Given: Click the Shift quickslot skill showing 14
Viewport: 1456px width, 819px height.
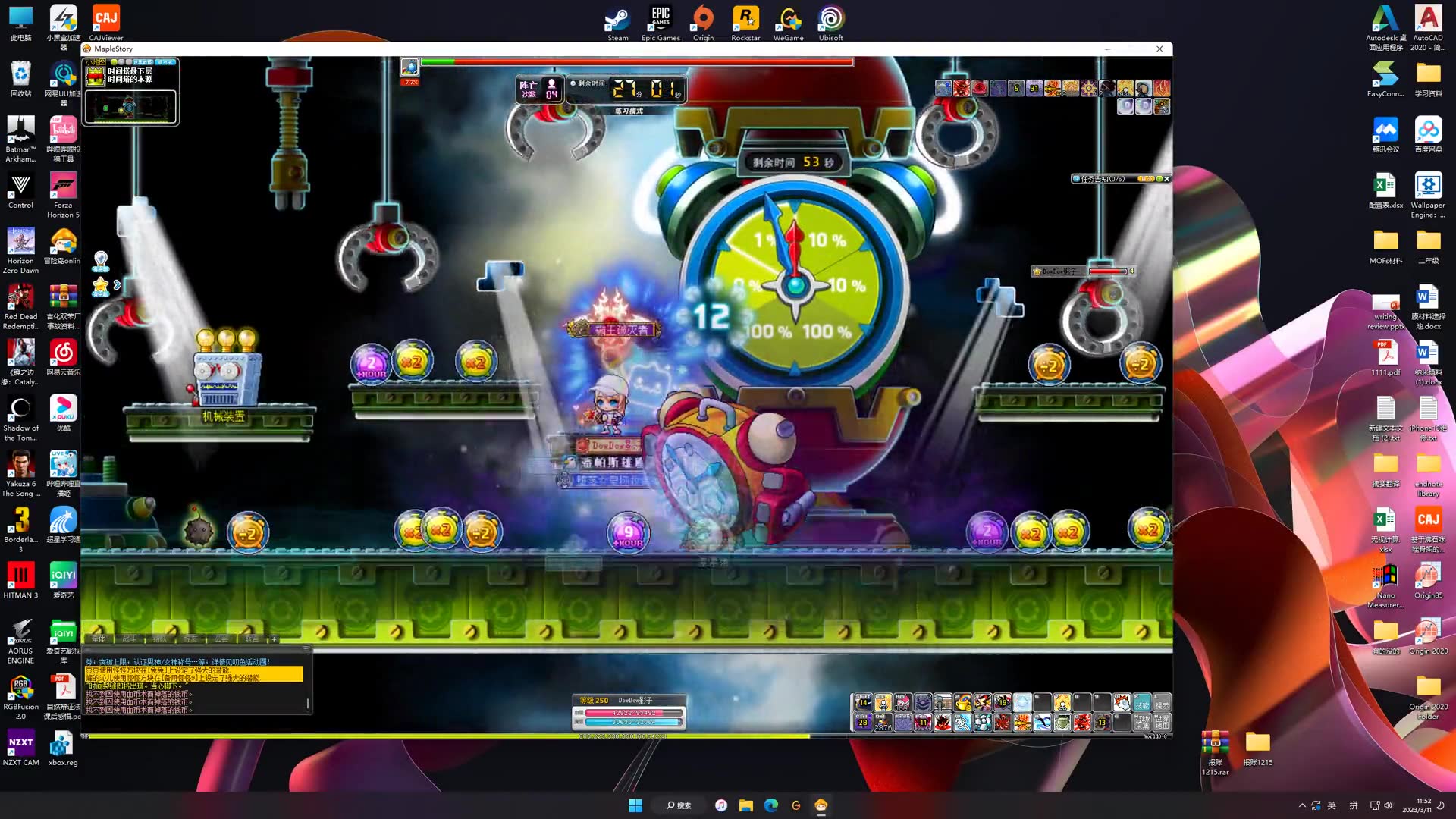Looking at the screenshot, I should [864, 702].
